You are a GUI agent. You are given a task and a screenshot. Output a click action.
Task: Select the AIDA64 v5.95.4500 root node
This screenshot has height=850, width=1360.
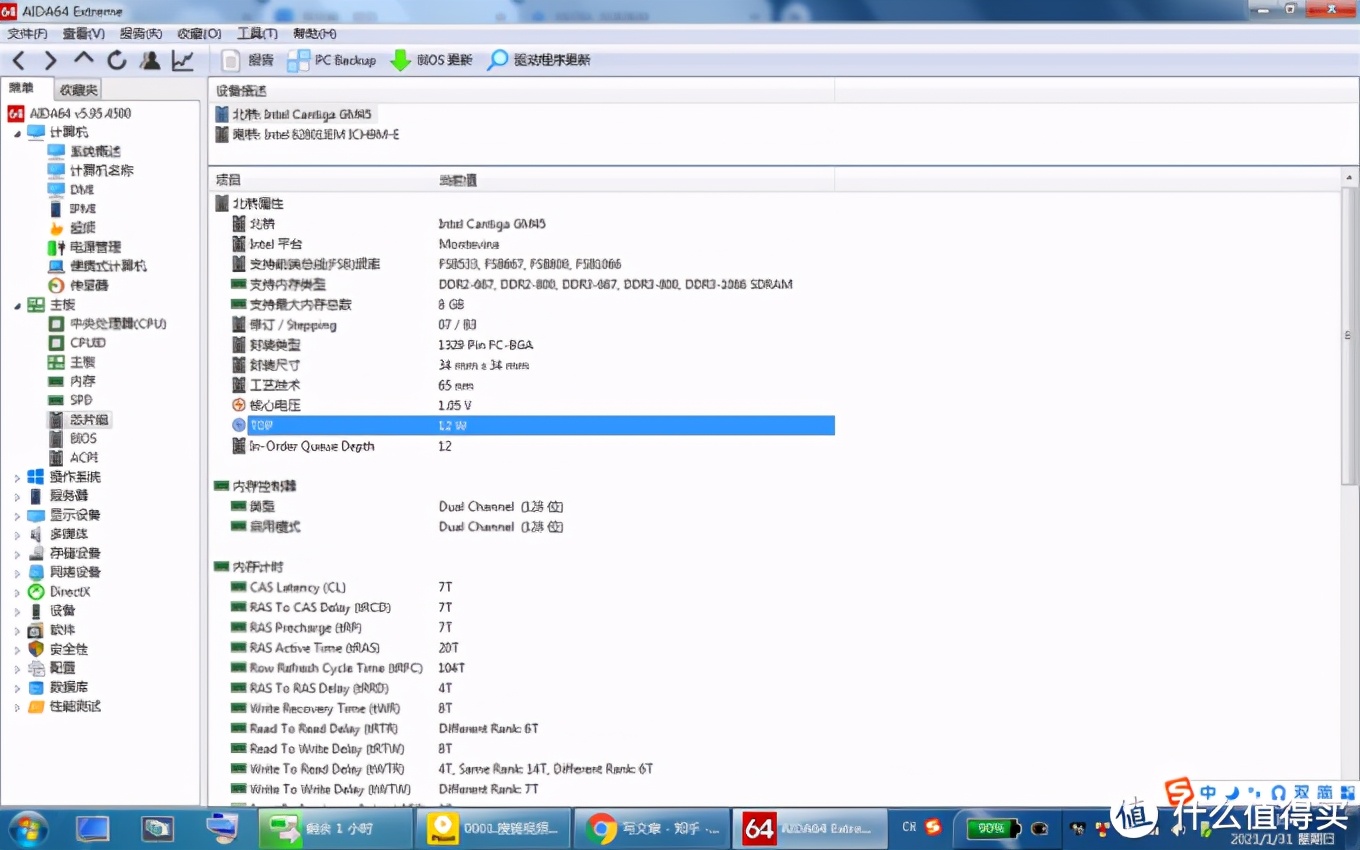point(69,114)
